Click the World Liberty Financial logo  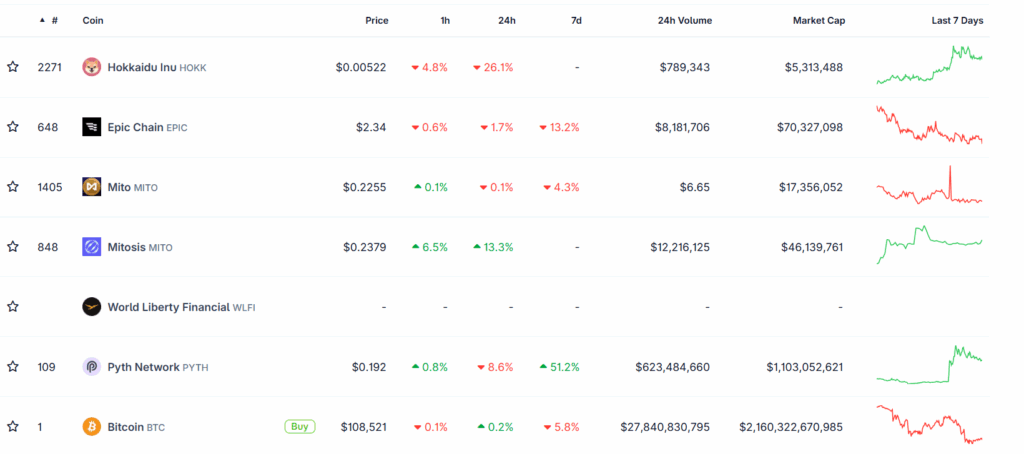[x=92, y=307]
